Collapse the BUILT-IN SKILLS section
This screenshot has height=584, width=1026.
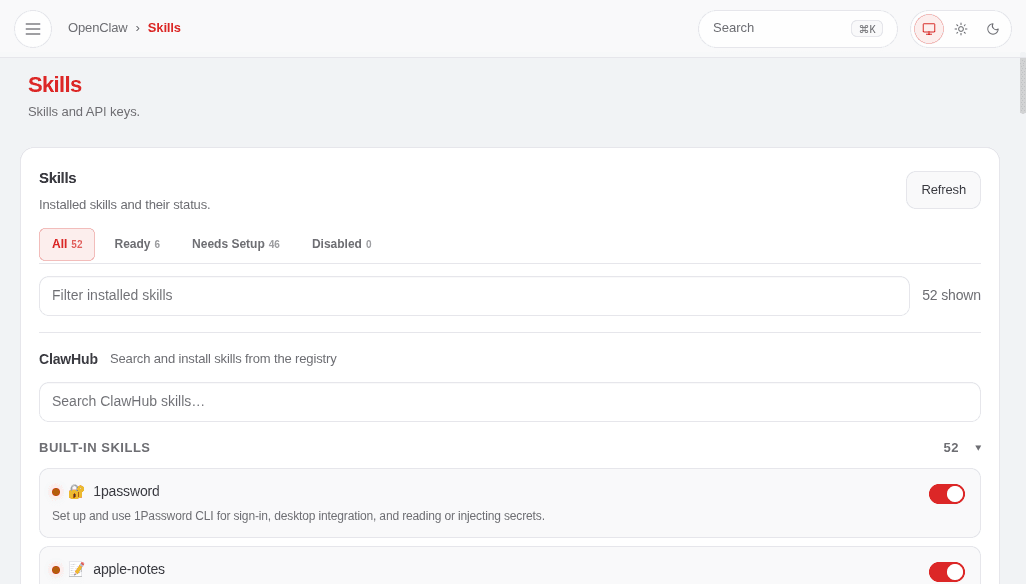point(978,447)
